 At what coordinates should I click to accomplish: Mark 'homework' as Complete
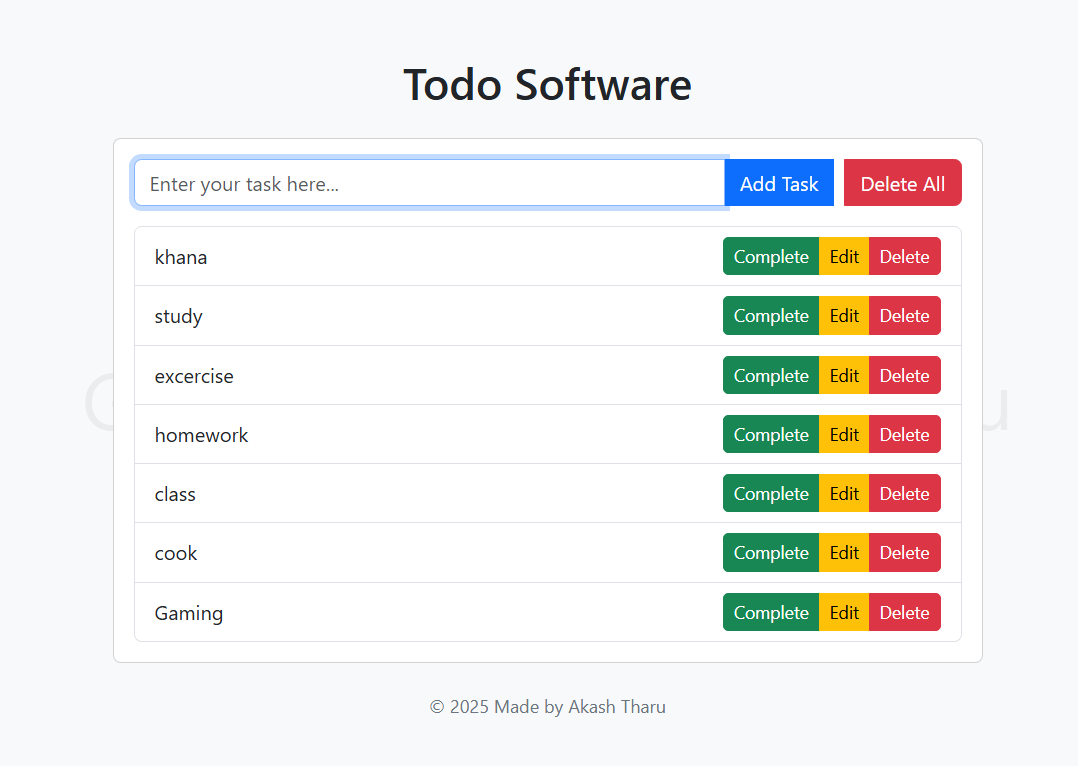click(770, 434)
